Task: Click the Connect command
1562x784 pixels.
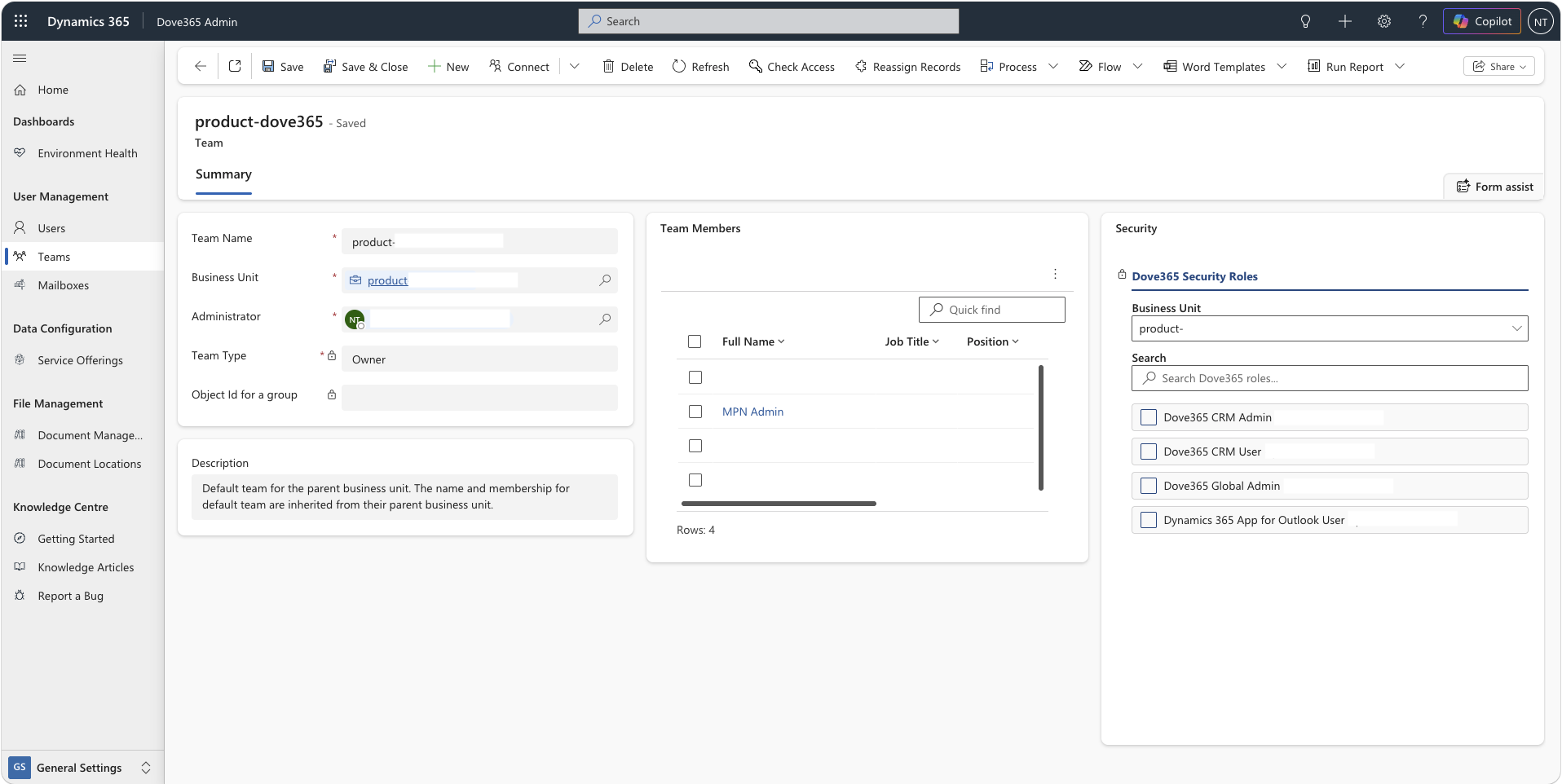Action: [519, 66]
